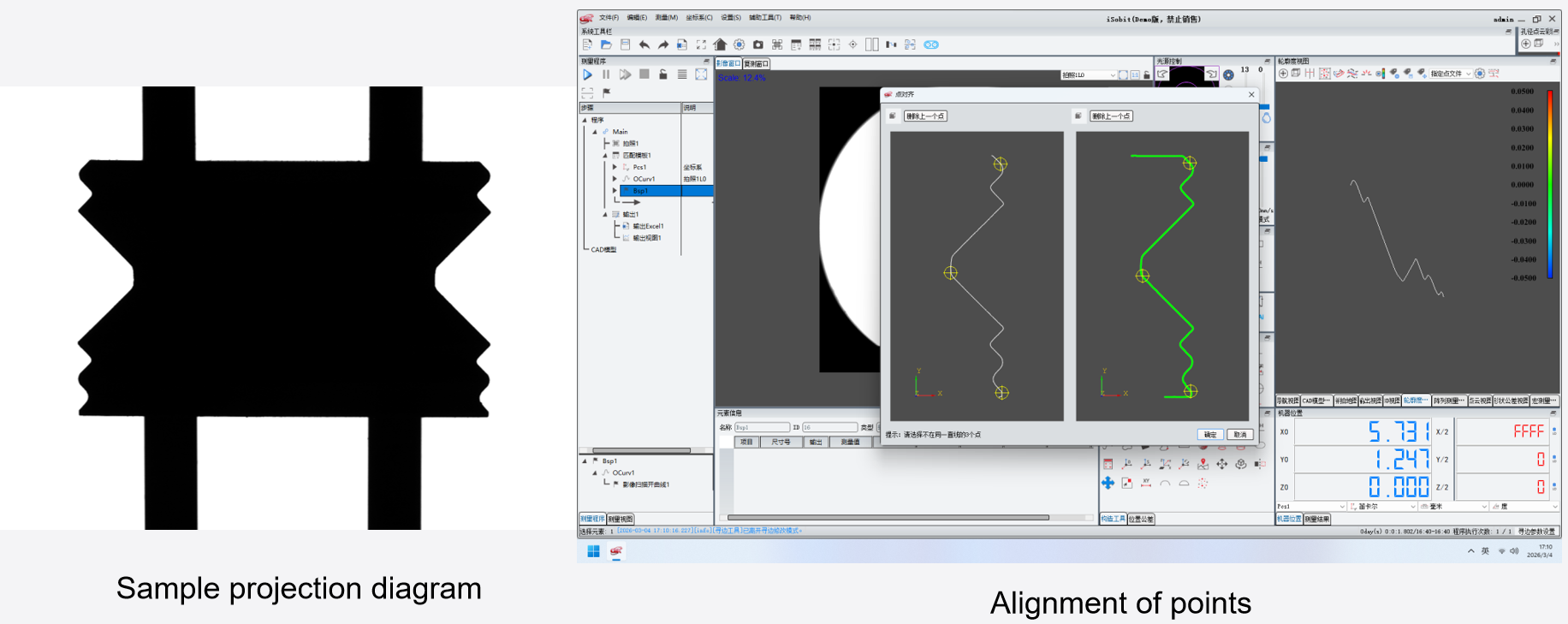Open the 编辑(E) menu

click(x=637, y=18)
